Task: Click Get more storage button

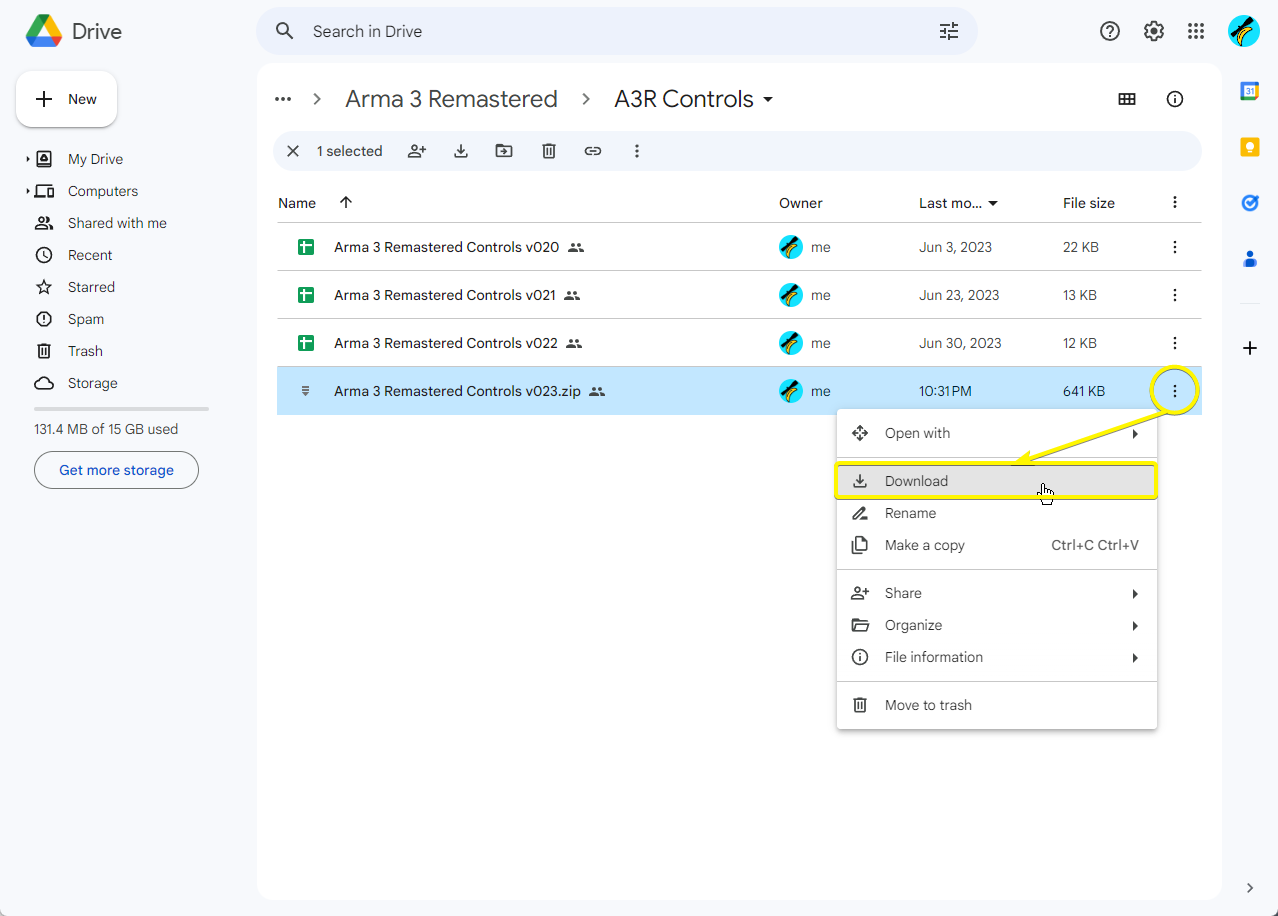Action: [x=116, y=470]
